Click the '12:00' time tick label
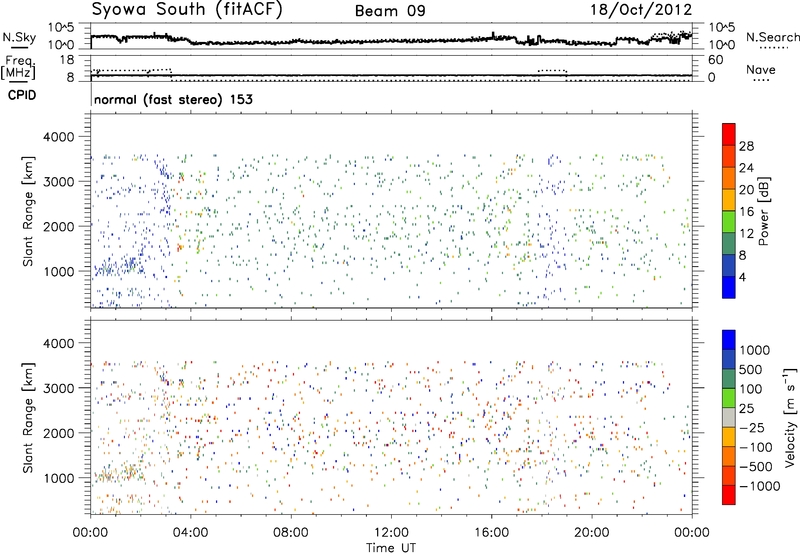This screenshot has width=800, height=554. (x=391, y=533)
